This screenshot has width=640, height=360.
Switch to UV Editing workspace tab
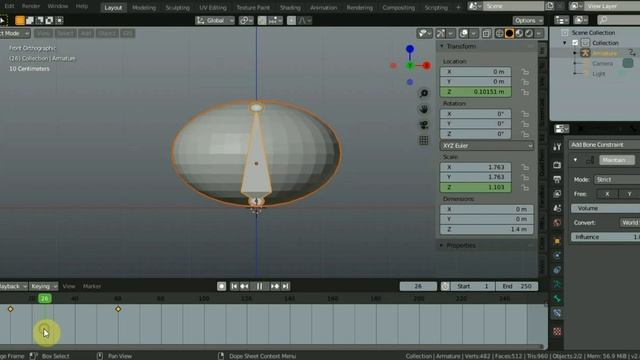pyautogui.click(x=213, y=7)
